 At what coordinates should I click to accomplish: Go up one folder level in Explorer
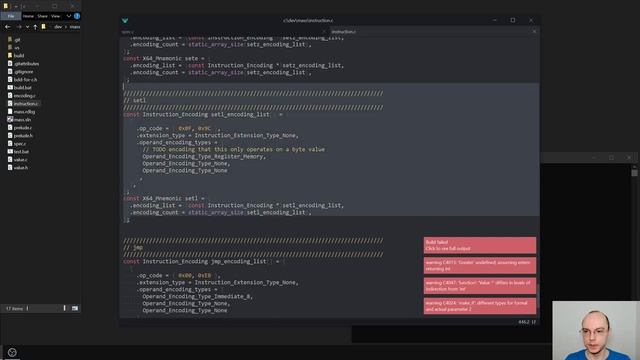pos(35,27)
